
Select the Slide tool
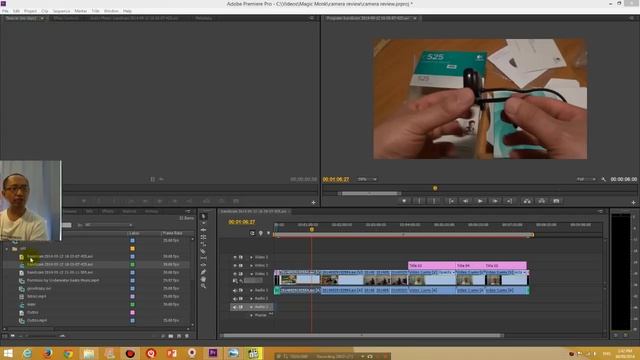203,265
